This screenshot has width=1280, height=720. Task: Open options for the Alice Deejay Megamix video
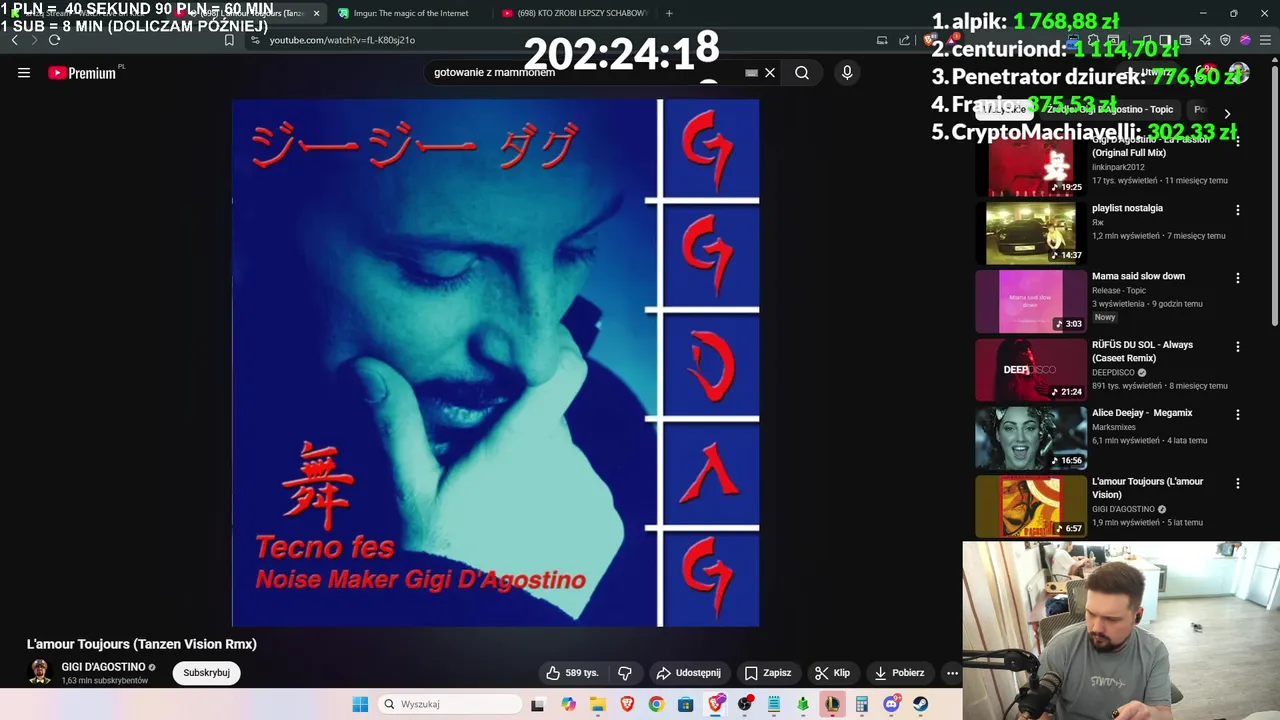click(x=1238, y=414)
